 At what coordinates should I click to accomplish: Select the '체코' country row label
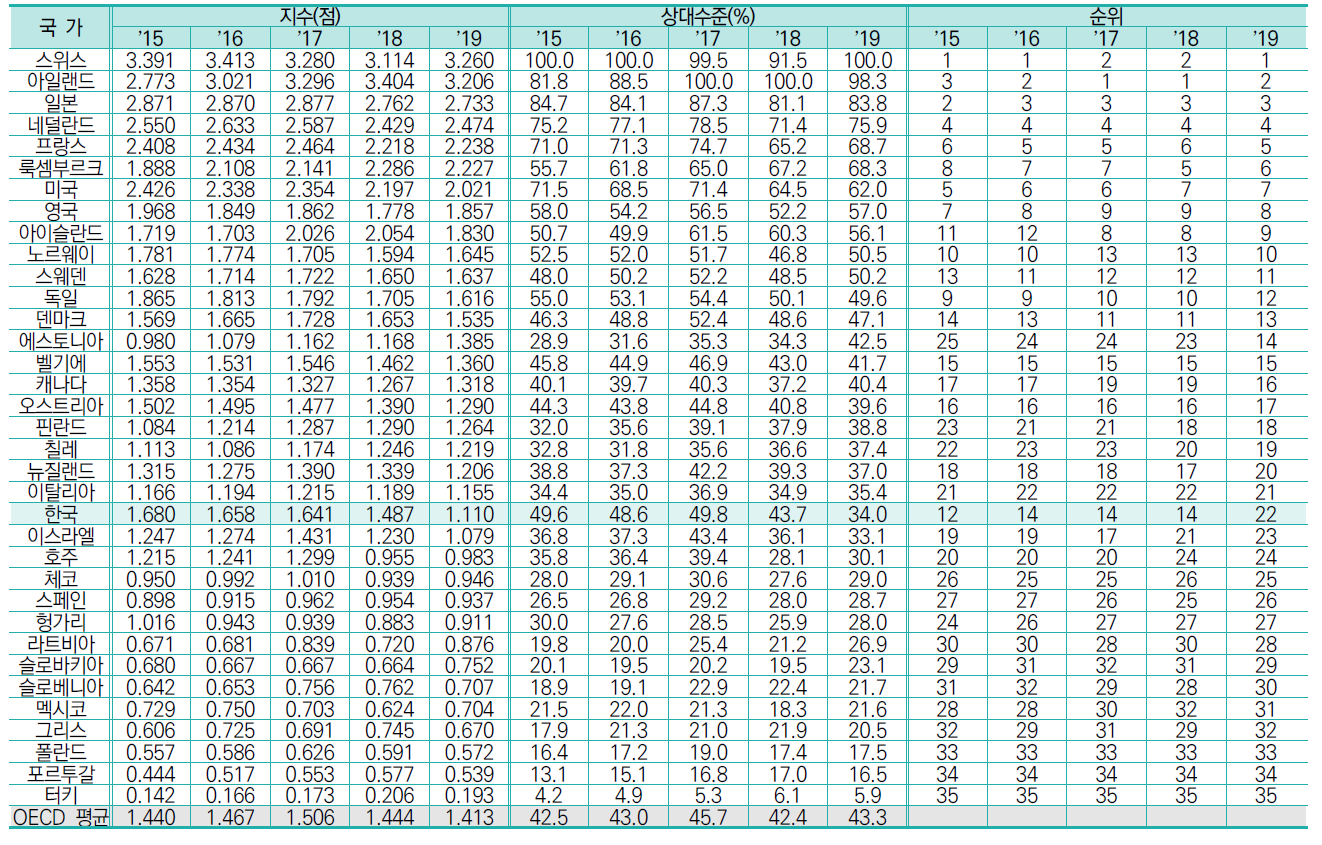pos(61,580)
